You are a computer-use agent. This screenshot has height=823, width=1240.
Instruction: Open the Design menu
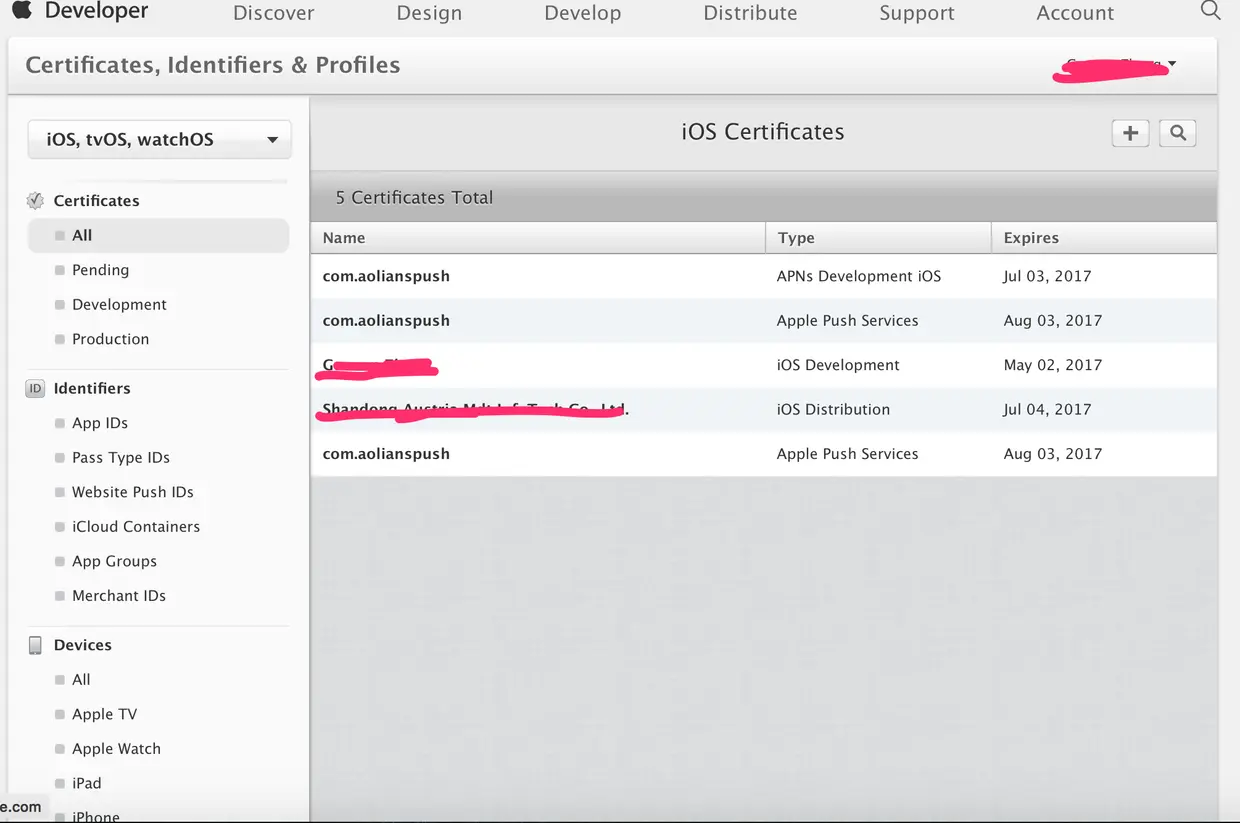click(x=429, y=13)
